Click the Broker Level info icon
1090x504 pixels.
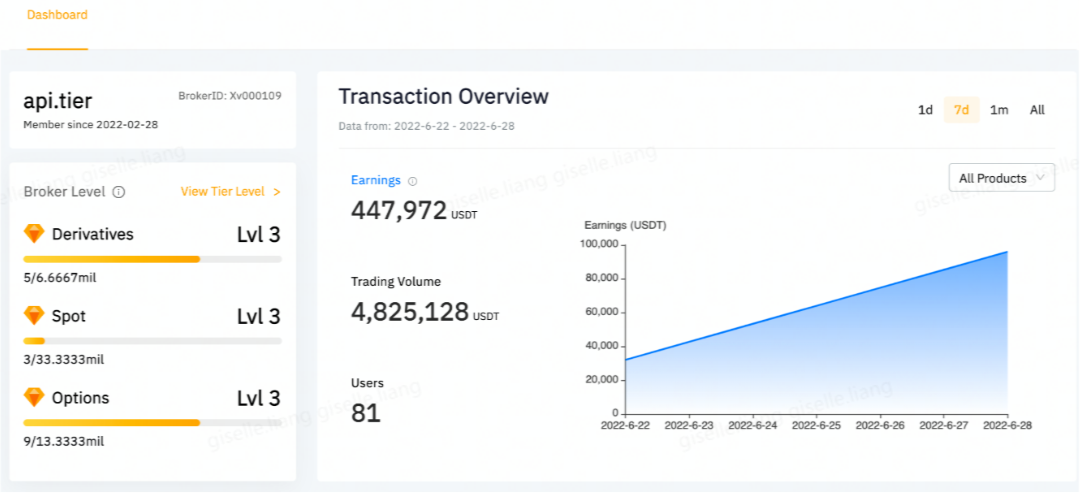(x=119, y=192)
